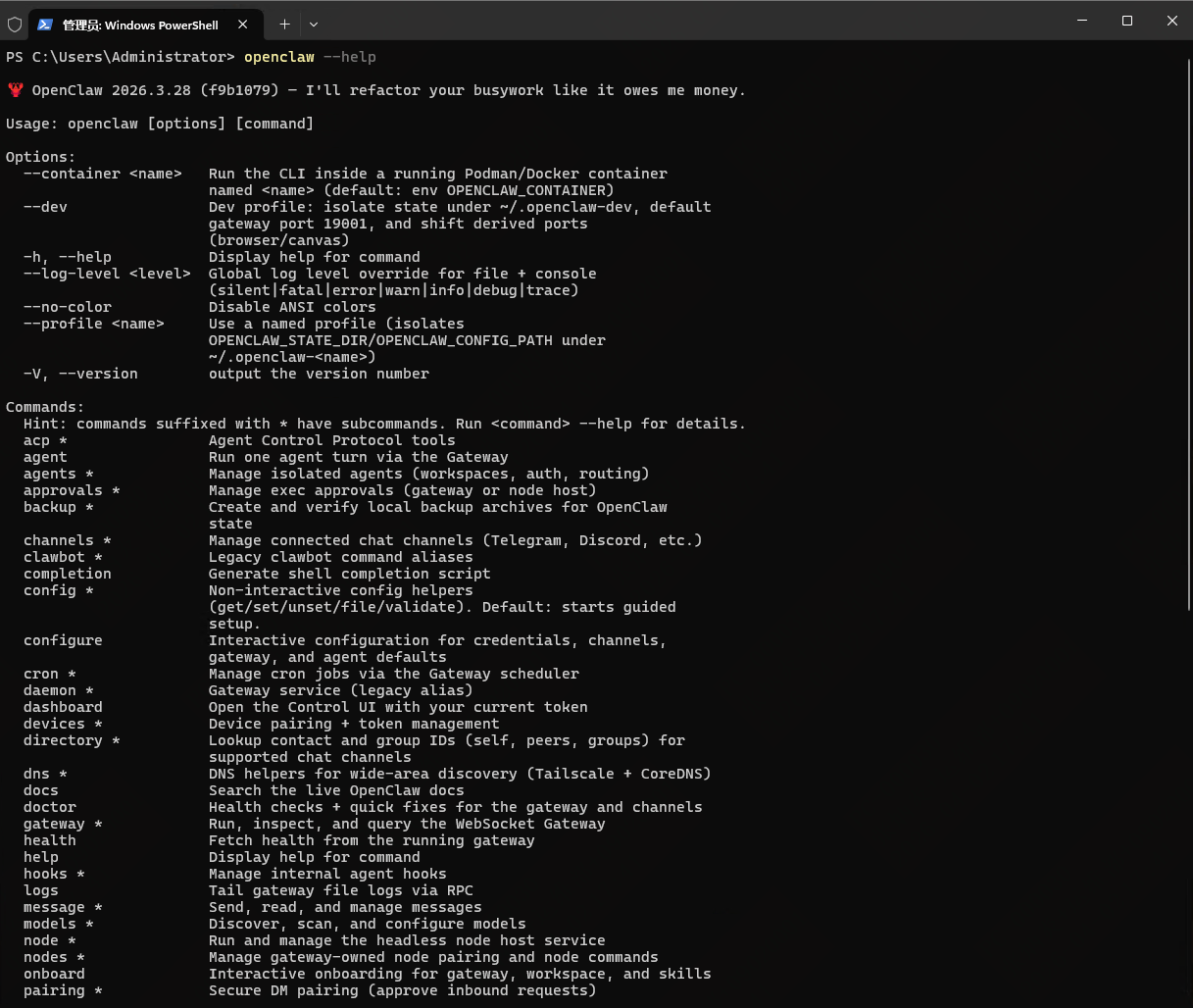Click the shield icon in the title bar
1193x1008 pixels.
[15, 24]
